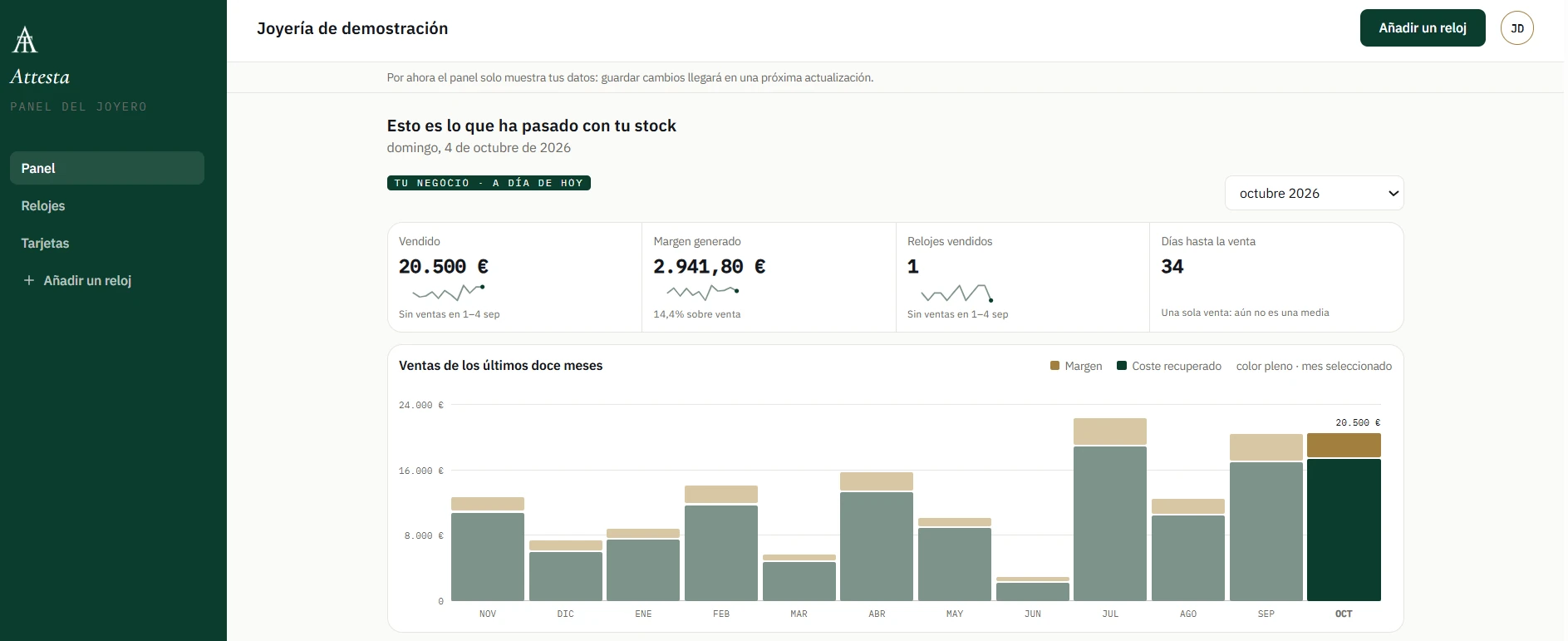The height and width of the screenshot is (641, 1568).
Task: Click the sparkline in the Relojes vendidos card
Action: [957, 293]
